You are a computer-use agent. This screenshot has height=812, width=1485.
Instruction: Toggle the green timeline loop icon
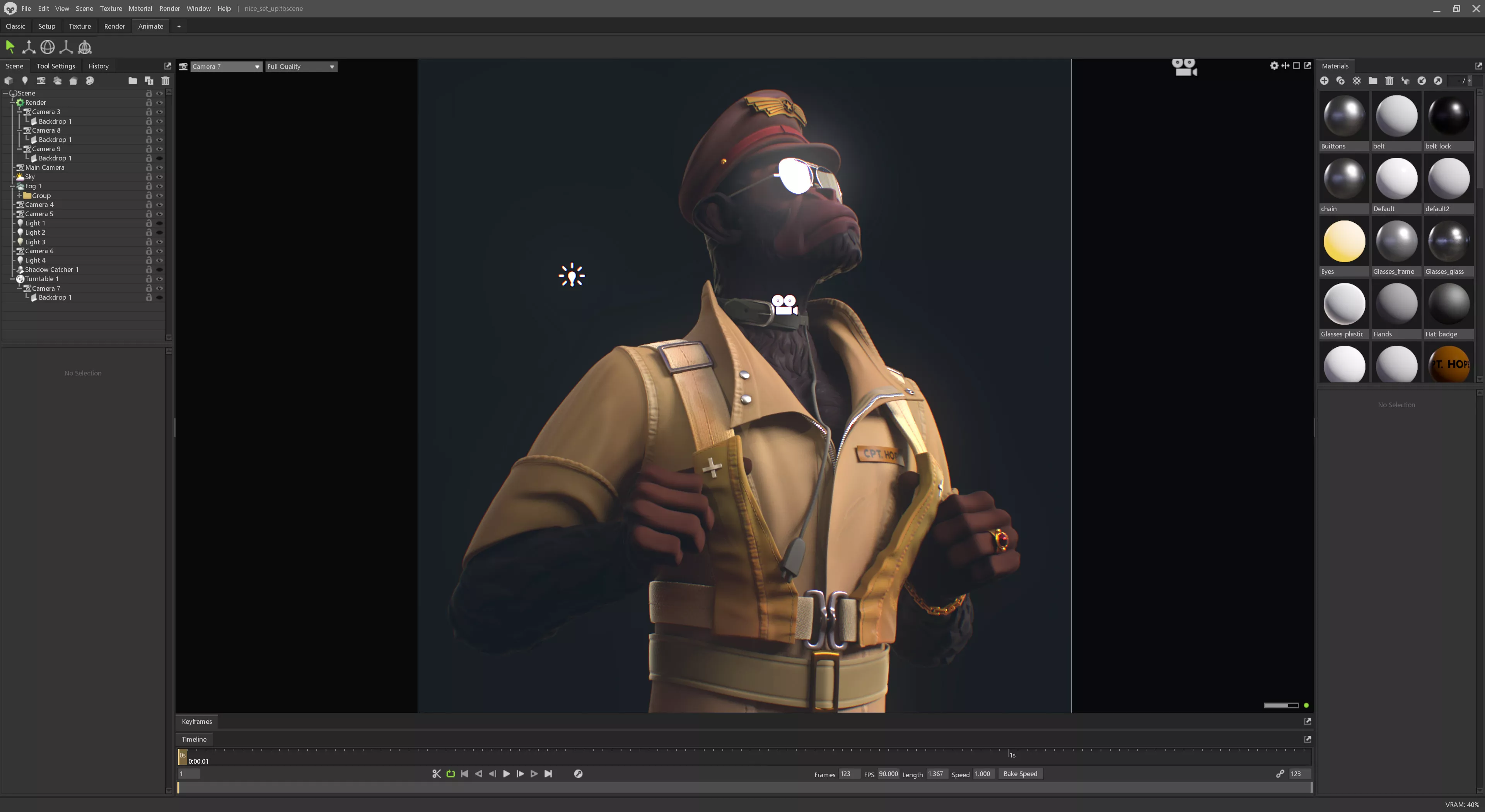point(451,774)
